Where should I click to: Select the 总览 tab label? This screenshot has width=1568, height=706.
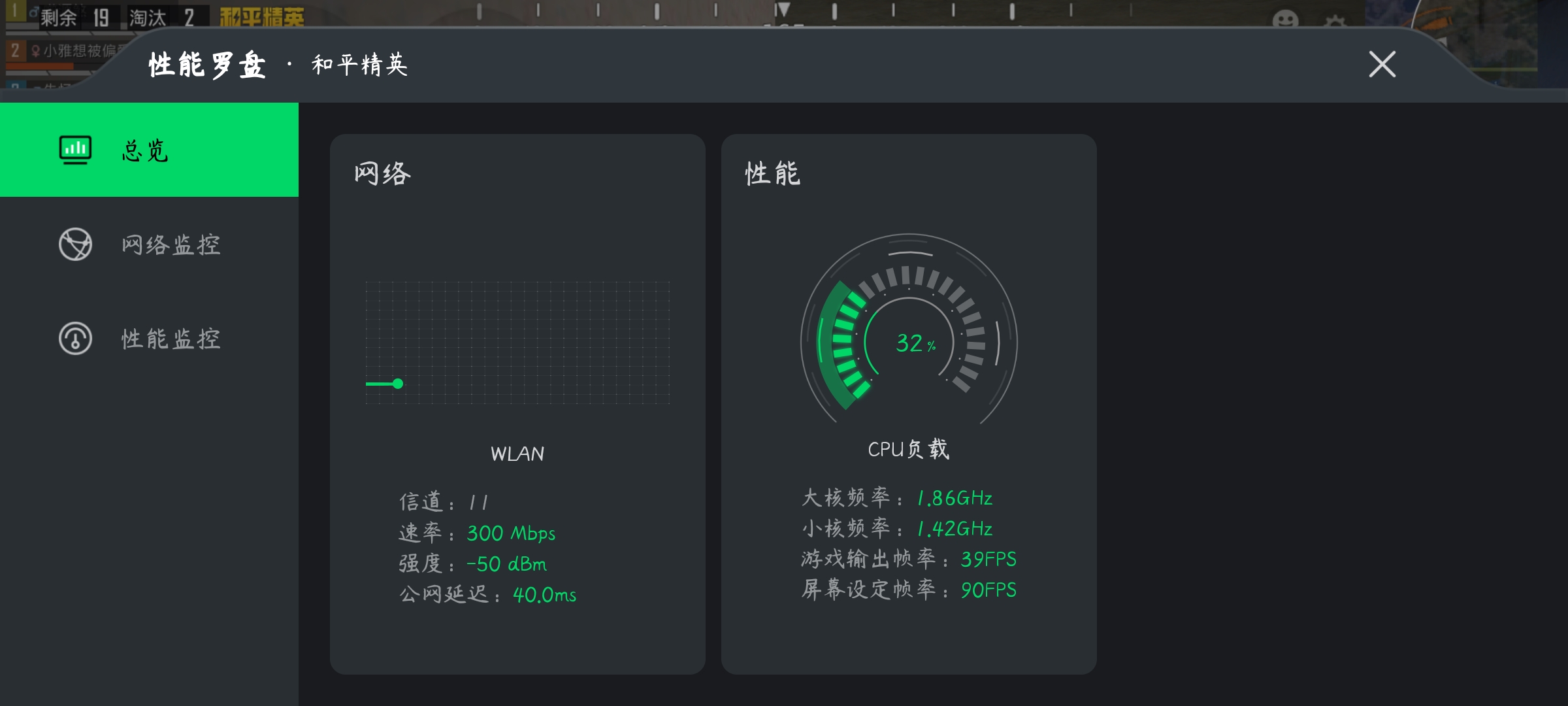click(x=146, y=150)
